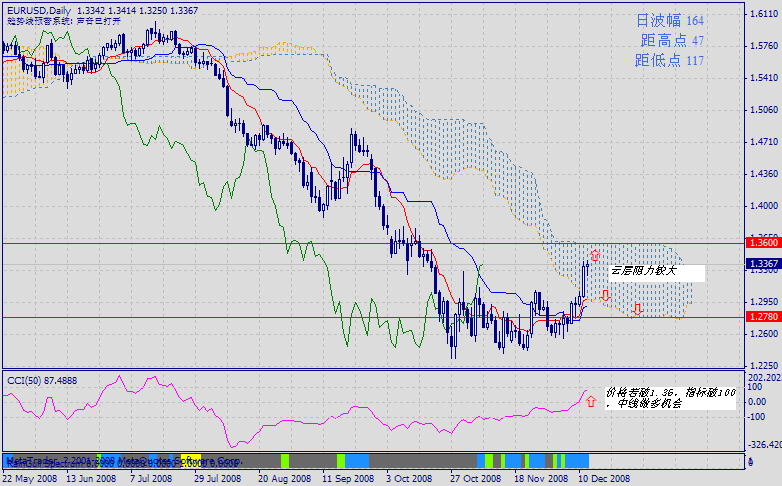Screen dimensions: 782x486
Task: Click the current price 1.3367 label
Action: (760, 264)
